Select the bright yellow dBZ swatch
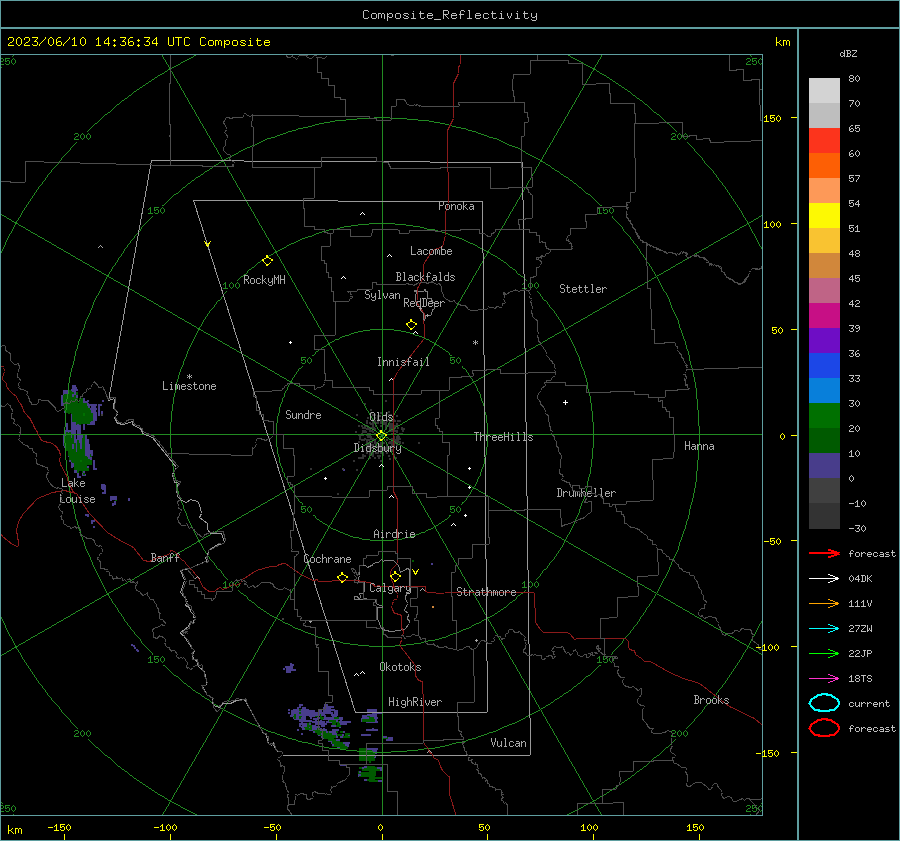 [x=824, y=215]
